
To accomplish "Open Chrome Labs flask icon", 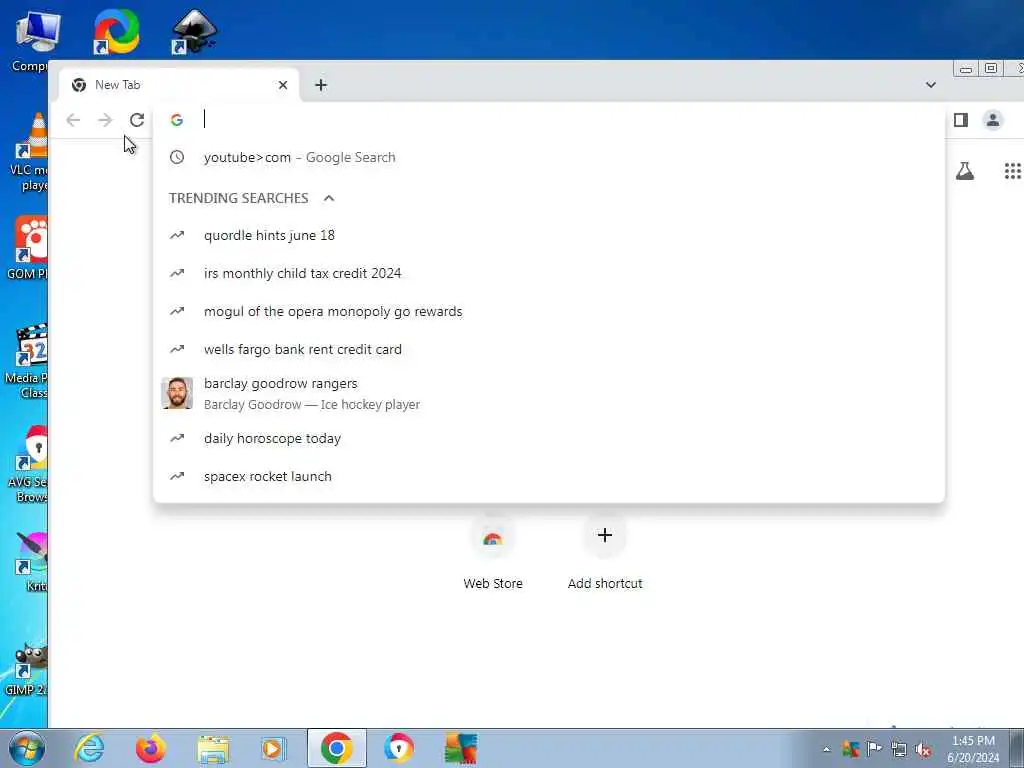I will pyautogui.click(x=965, y=171).
